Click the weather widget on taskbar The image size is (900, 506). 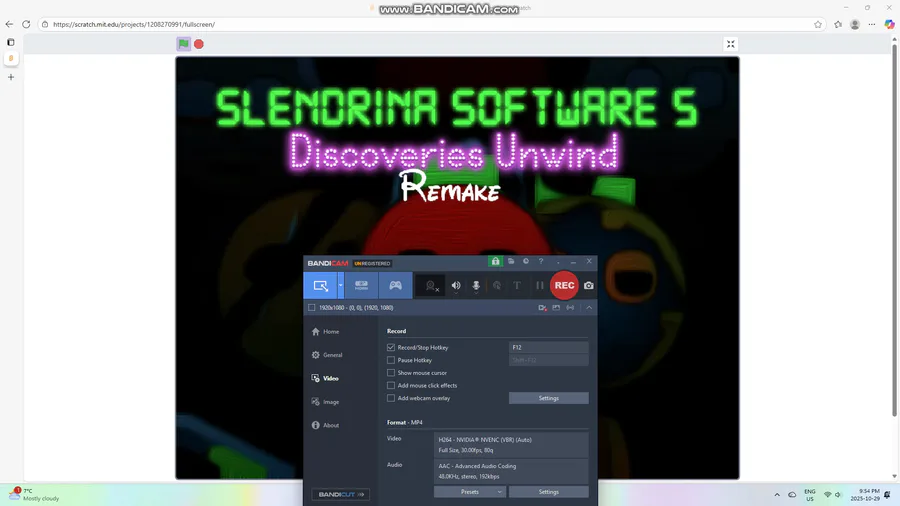[34, 495]
